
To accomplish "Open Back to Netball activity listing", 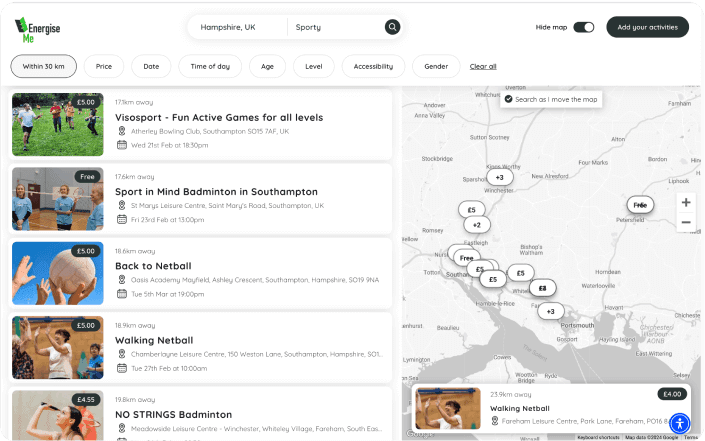I will click(x=153, y=266).
